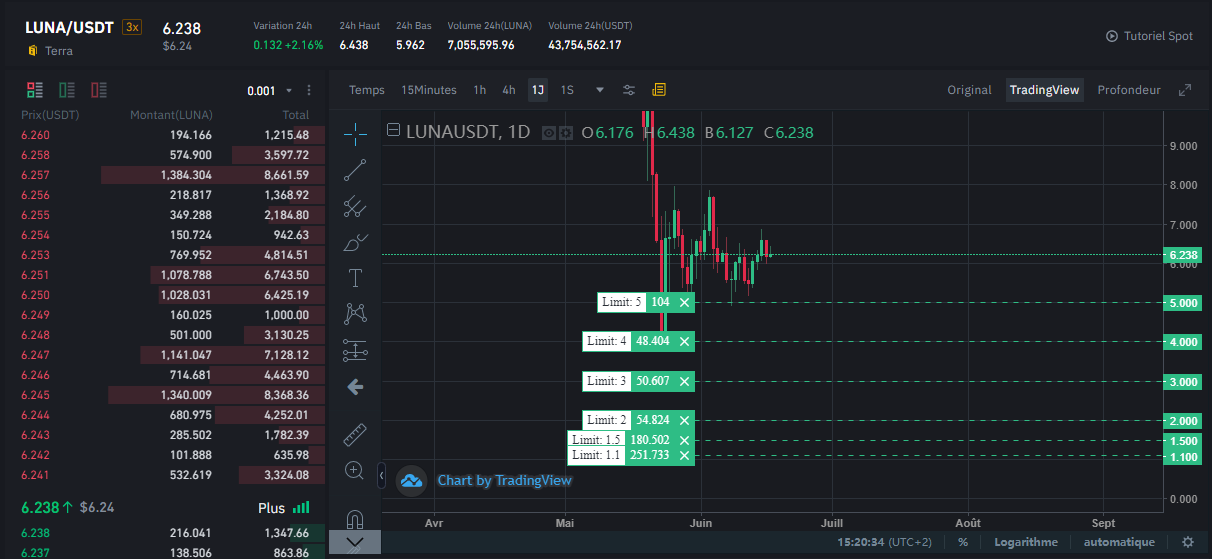
Task: Click the back arrow icon in chart toolbar
Action: (x=355, y=387)
